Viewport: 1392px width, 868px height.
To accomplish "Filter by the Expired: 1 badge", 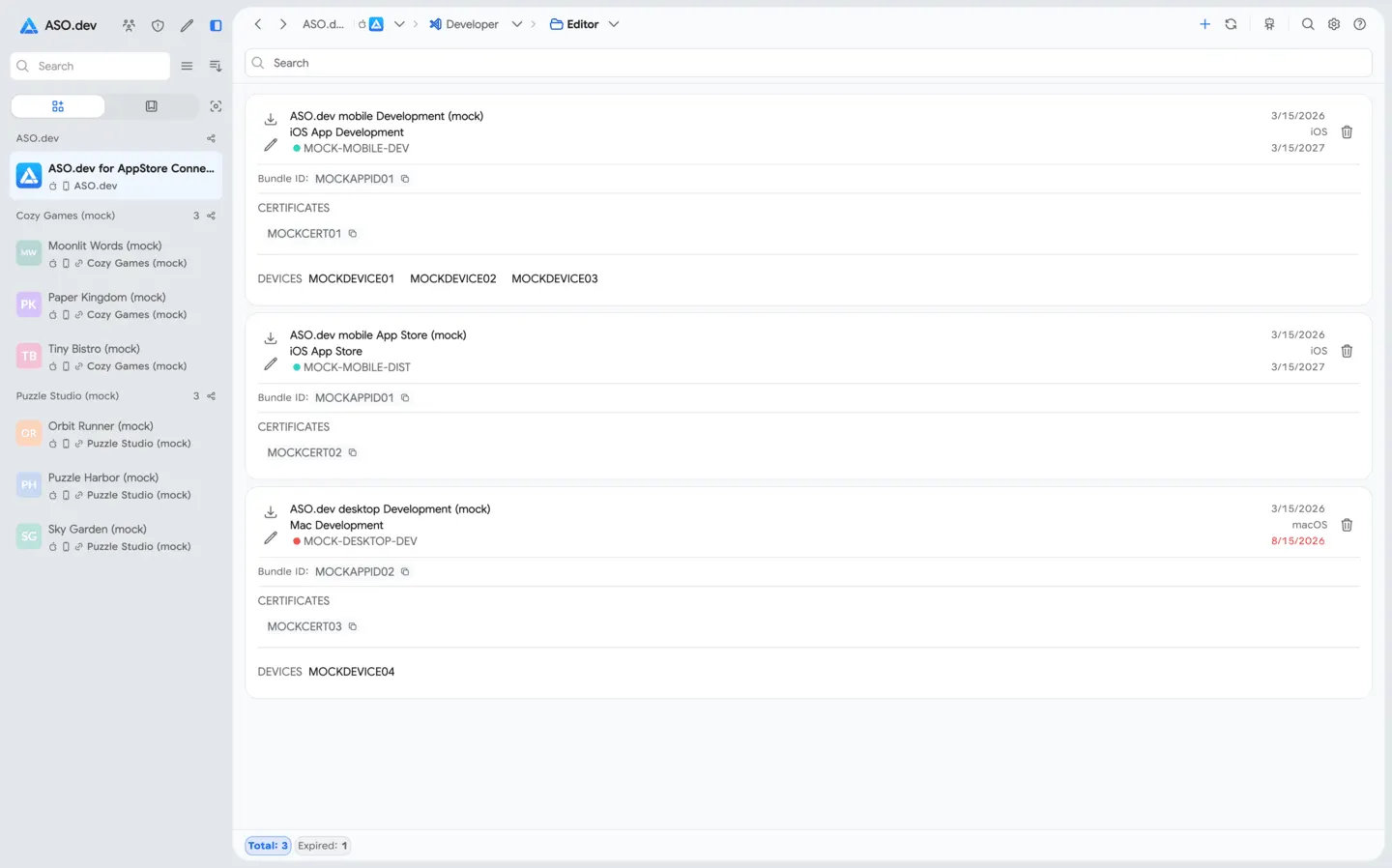I will tap(323, 846).
